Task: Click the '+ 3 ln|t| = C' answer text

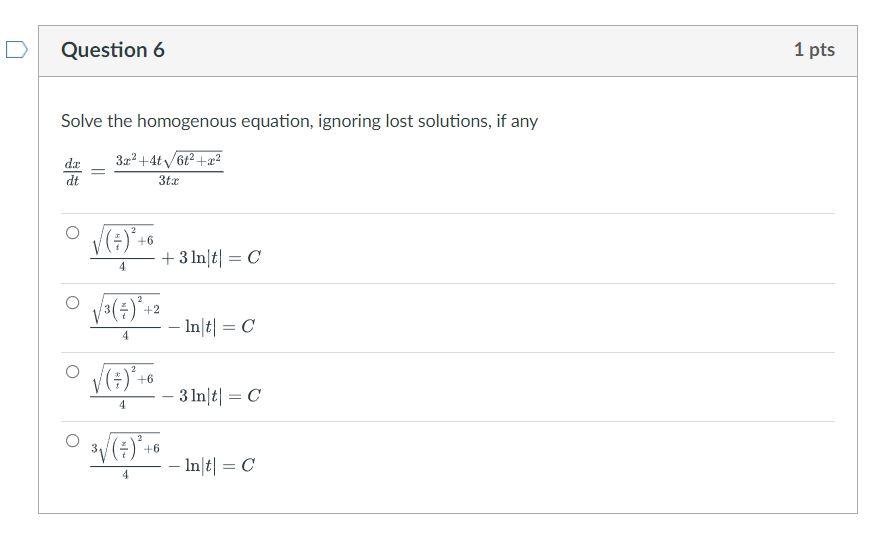Action: pos(211,258)
